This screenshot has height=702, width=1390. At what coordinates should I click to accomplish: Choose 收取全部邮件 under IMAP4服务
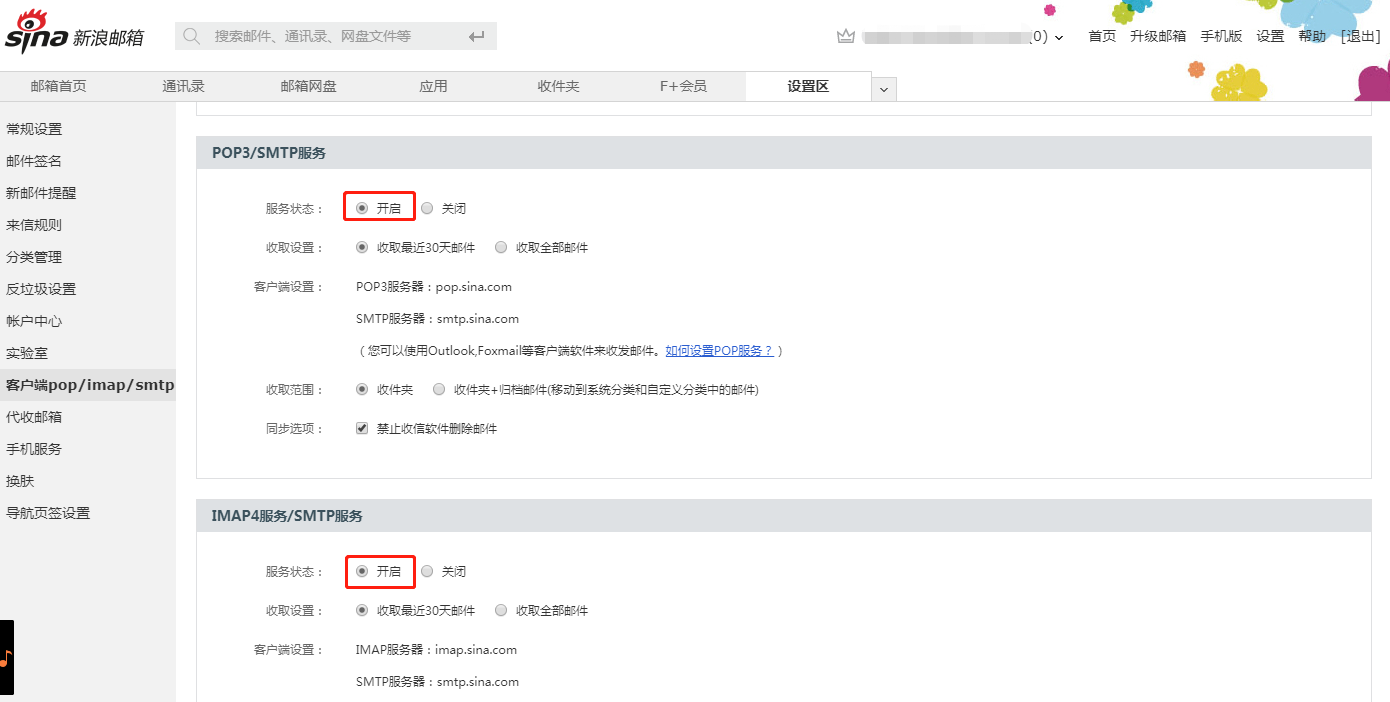tap(501, 610)
